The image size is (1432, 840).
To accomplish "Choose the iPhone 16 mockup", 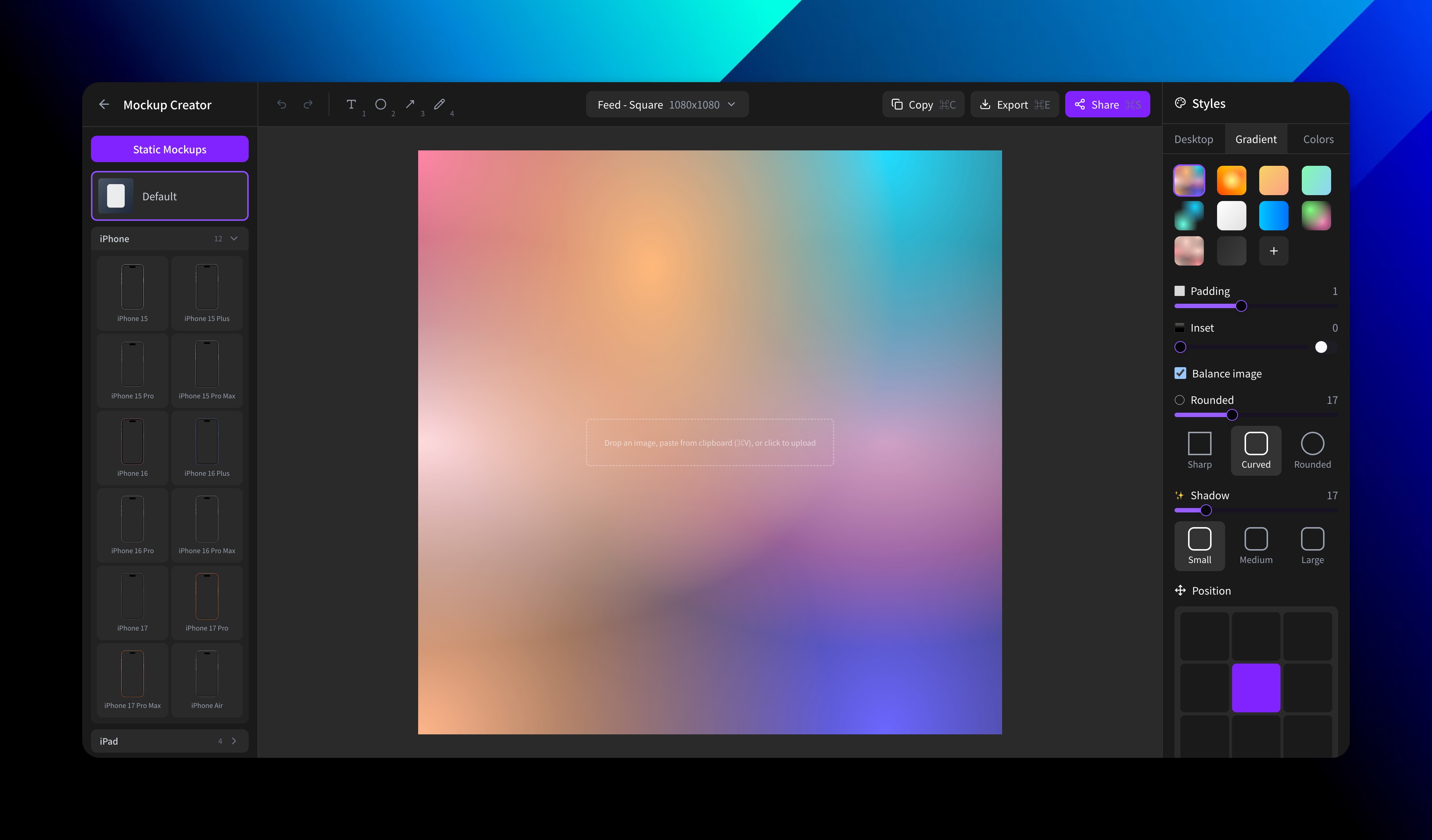I will (132, 448).
